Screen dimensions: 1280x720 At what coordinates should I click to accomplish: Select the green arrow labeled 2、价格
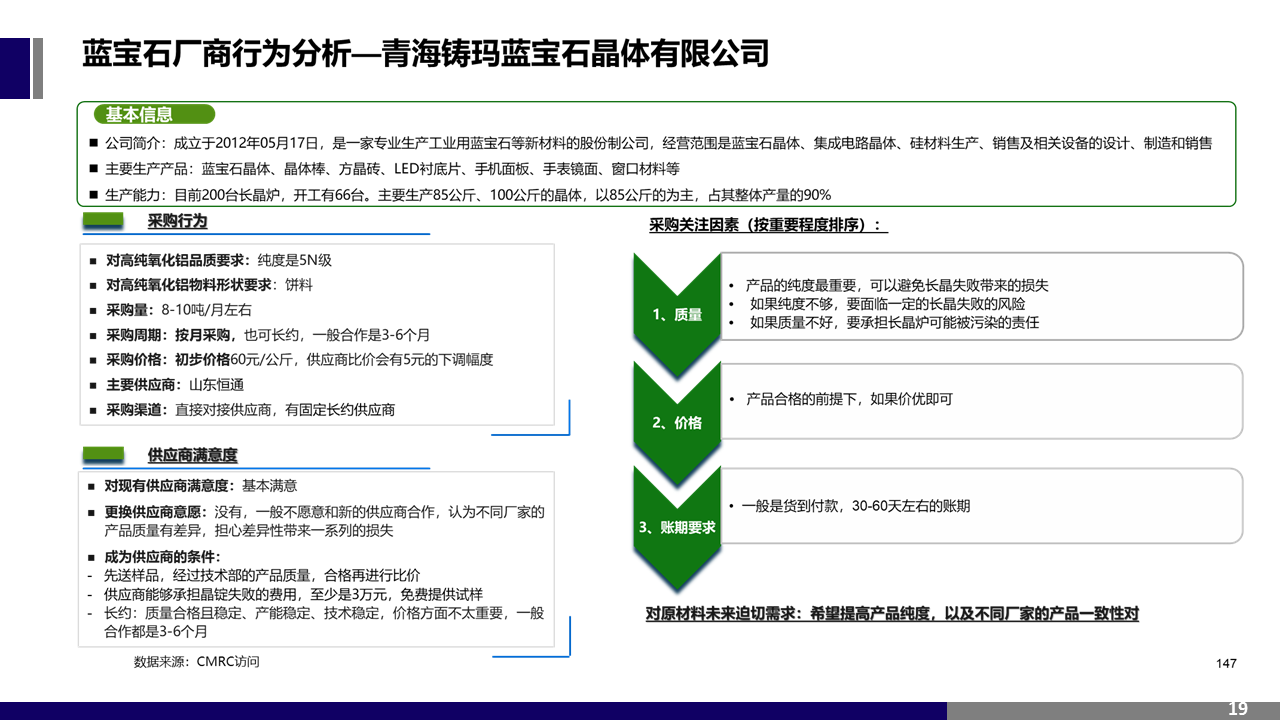point(677,423)
